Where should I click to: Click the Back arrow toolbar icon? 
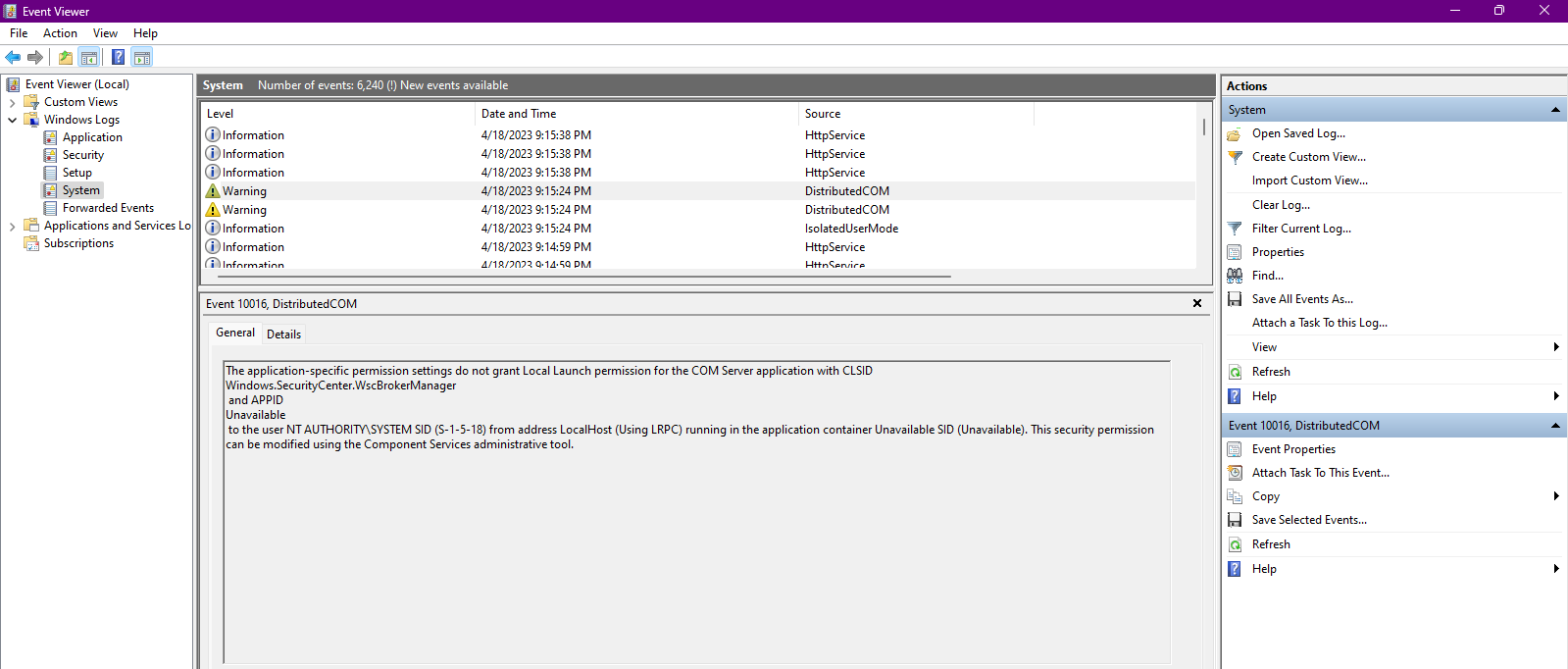click(x=13, y=57)
